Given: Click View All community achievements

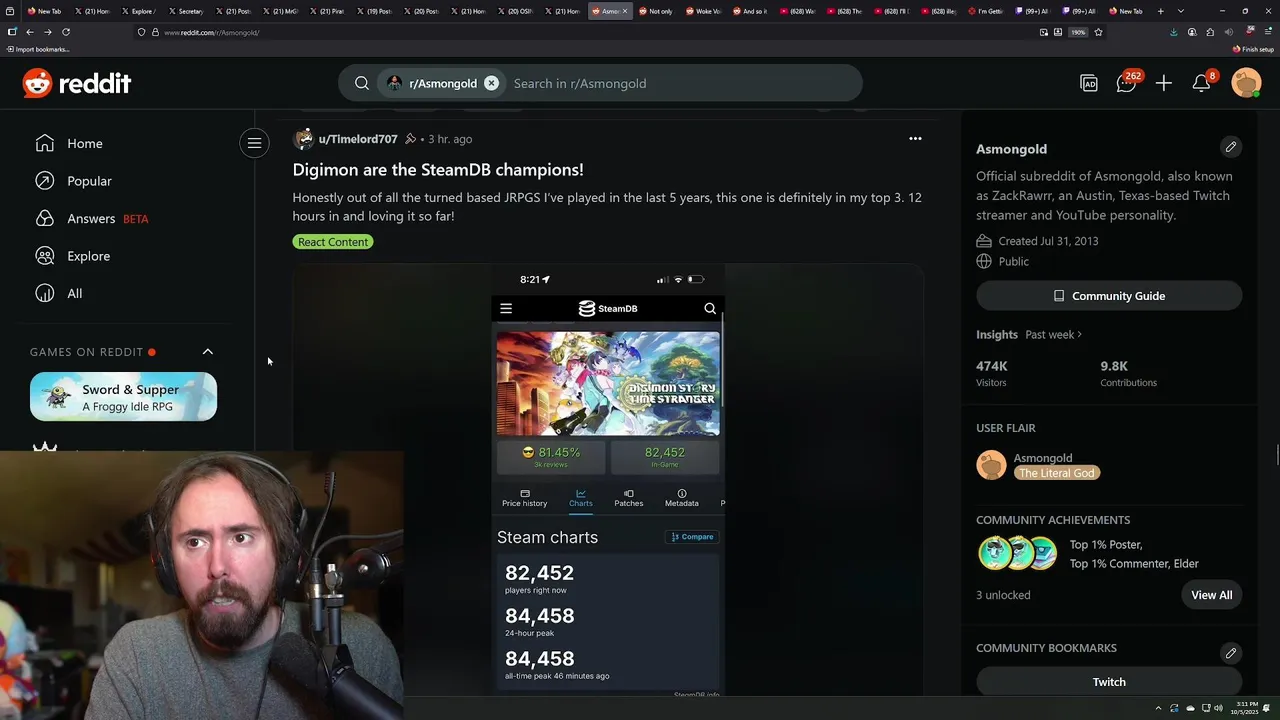Looking at the screenshot, I should (1211, 595).
